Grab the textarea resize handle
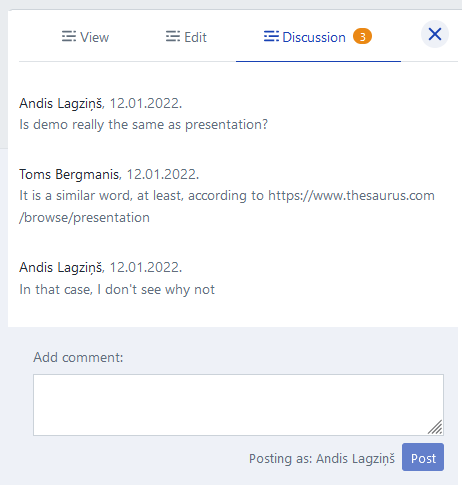Image resolution: width=462 pixels, height=485 pixels. (x=435, y=427)
